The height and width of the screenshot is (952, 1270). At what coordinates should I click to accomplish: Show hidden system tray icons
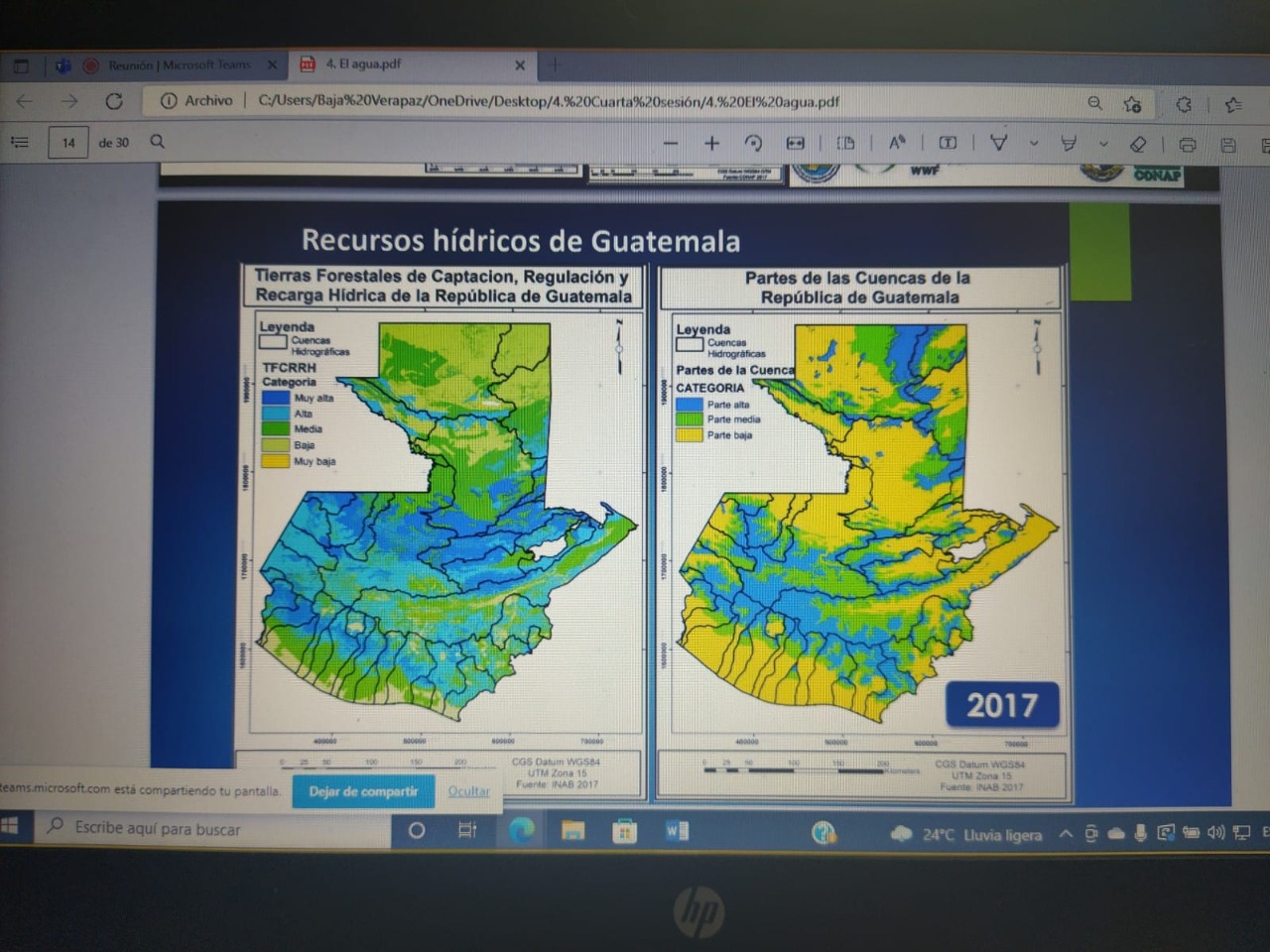point(1066,834)
